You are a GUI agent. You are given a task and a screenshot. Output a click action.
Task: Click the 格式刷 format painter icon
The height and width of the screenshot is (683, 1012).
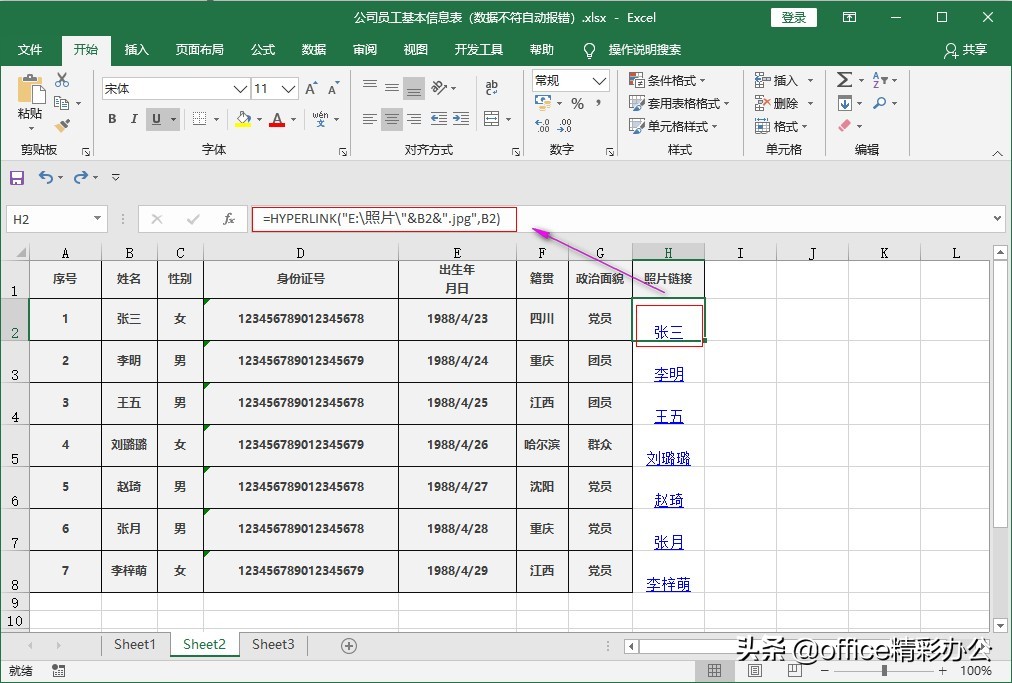tap(60, 123)
